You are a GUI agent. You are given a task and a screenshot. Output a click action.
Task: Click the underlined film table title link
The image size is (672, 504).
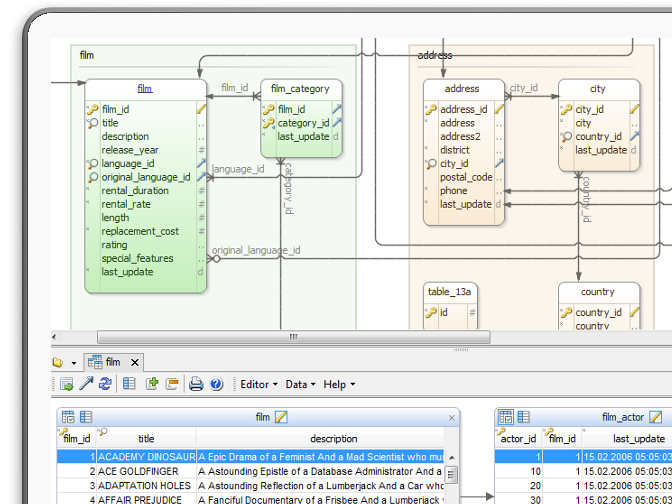(x=145, y=89)
